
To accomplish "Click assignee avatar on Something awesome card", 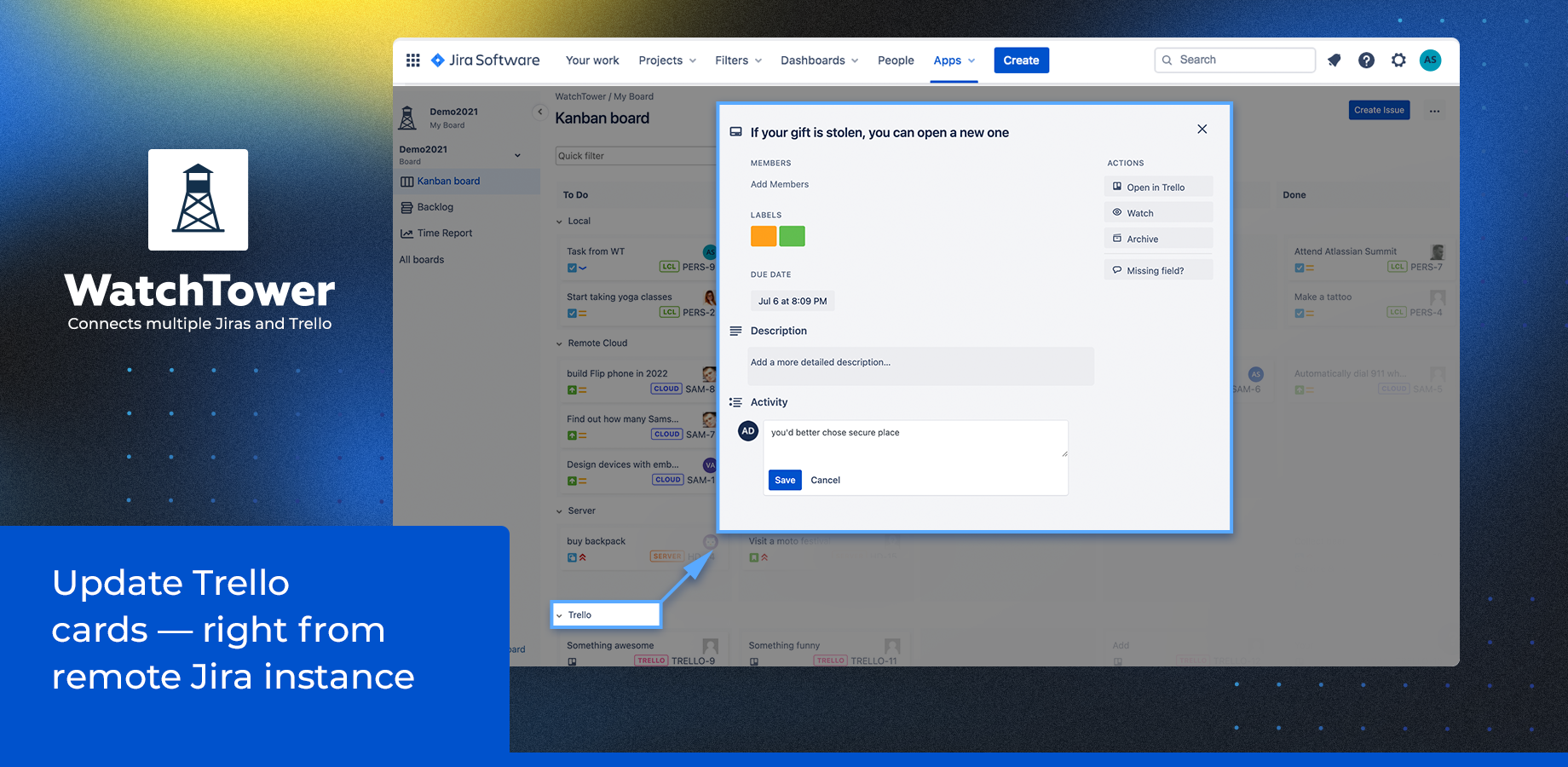I will tap(711, 646).
